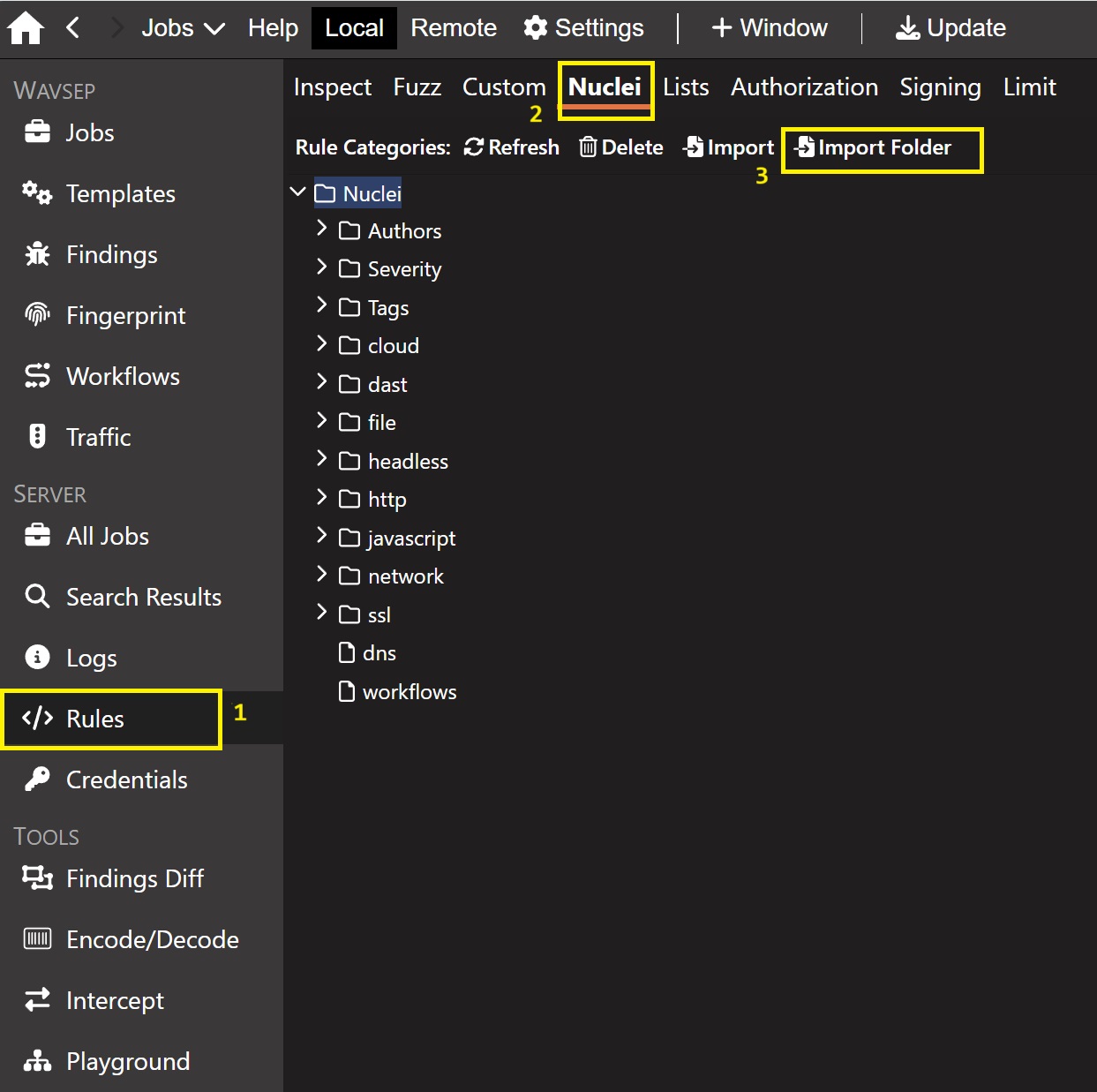Switch to Remote mode
The height and width of the screenshot is (1092, 1097).
454,28
